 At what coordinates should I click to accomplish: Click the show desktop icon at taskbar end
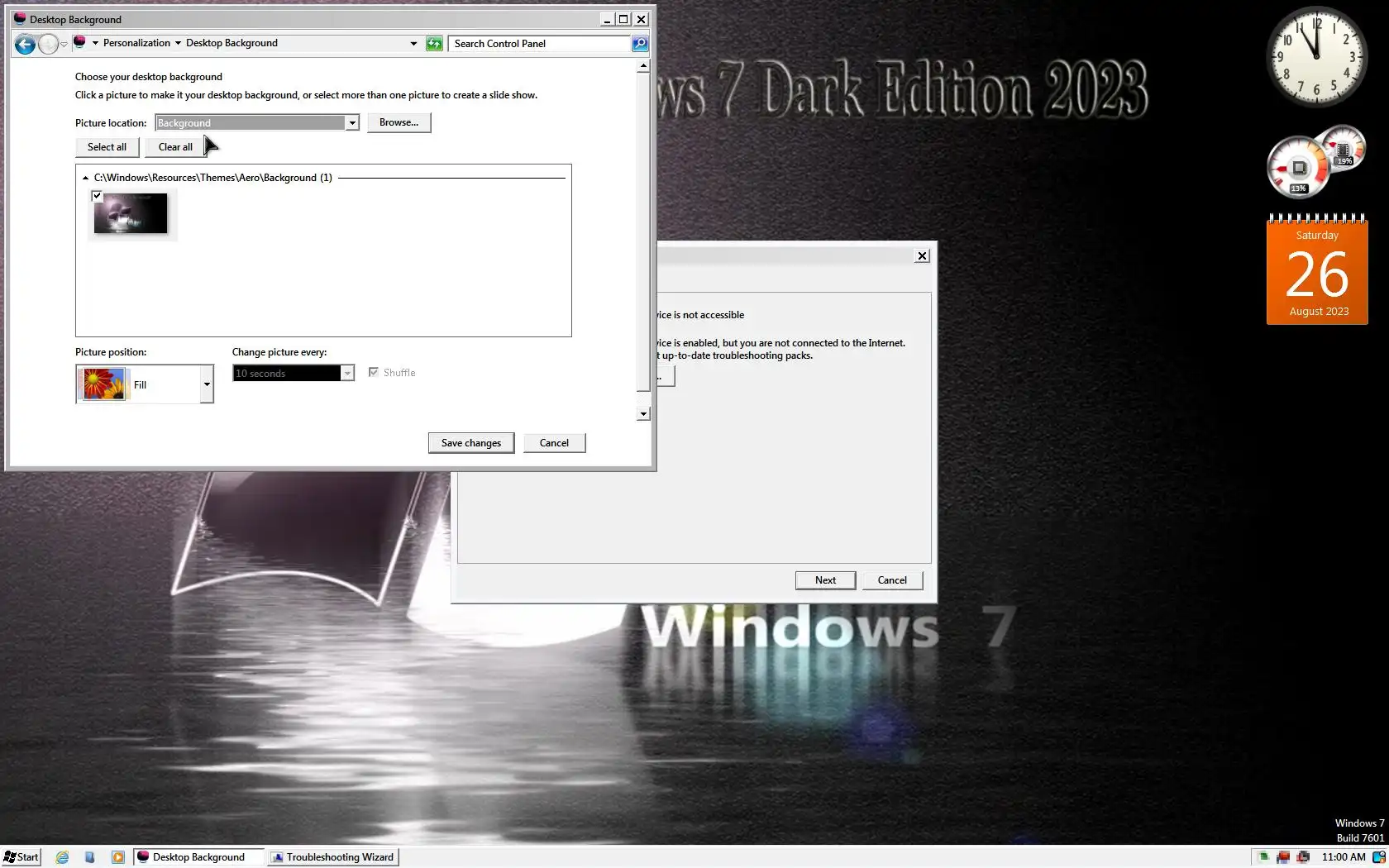(x=1379, y=857)
